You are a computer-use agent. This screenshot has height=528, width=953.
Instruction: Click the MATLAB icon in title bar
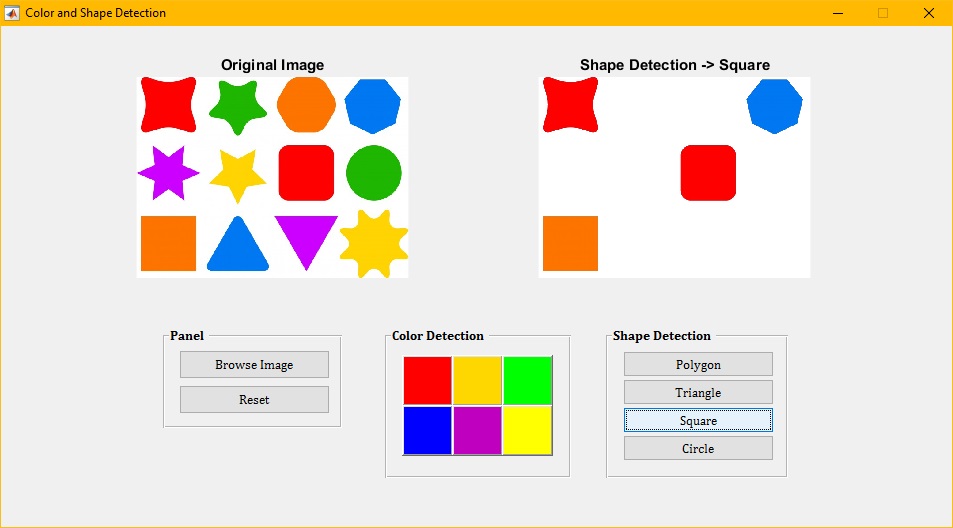[x=12, y=13]
